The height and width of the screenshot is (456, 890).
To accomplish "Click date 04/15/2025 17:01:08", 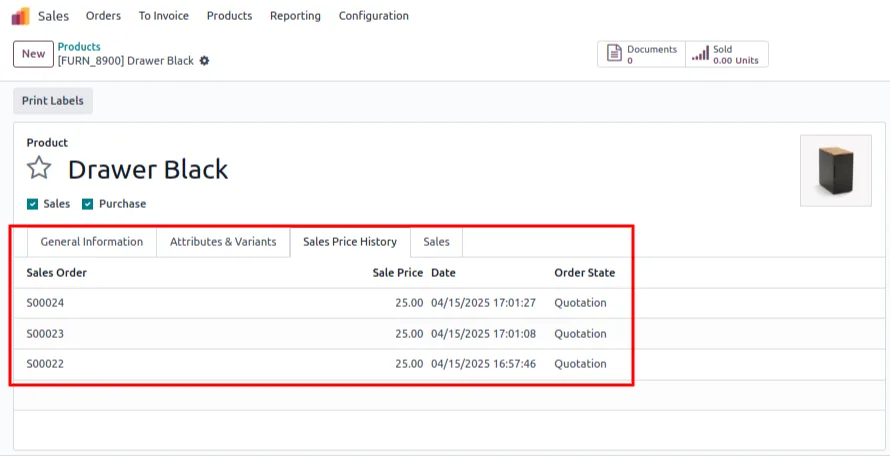I will [x=483, y=333].
